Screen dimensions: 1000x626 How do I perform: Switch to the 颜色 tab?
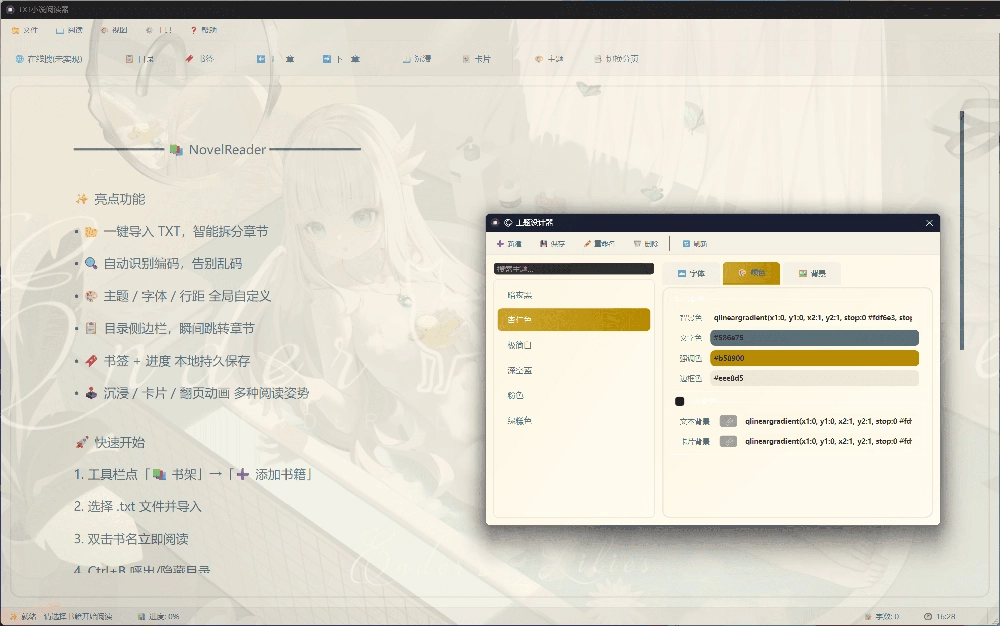(751, 273)
